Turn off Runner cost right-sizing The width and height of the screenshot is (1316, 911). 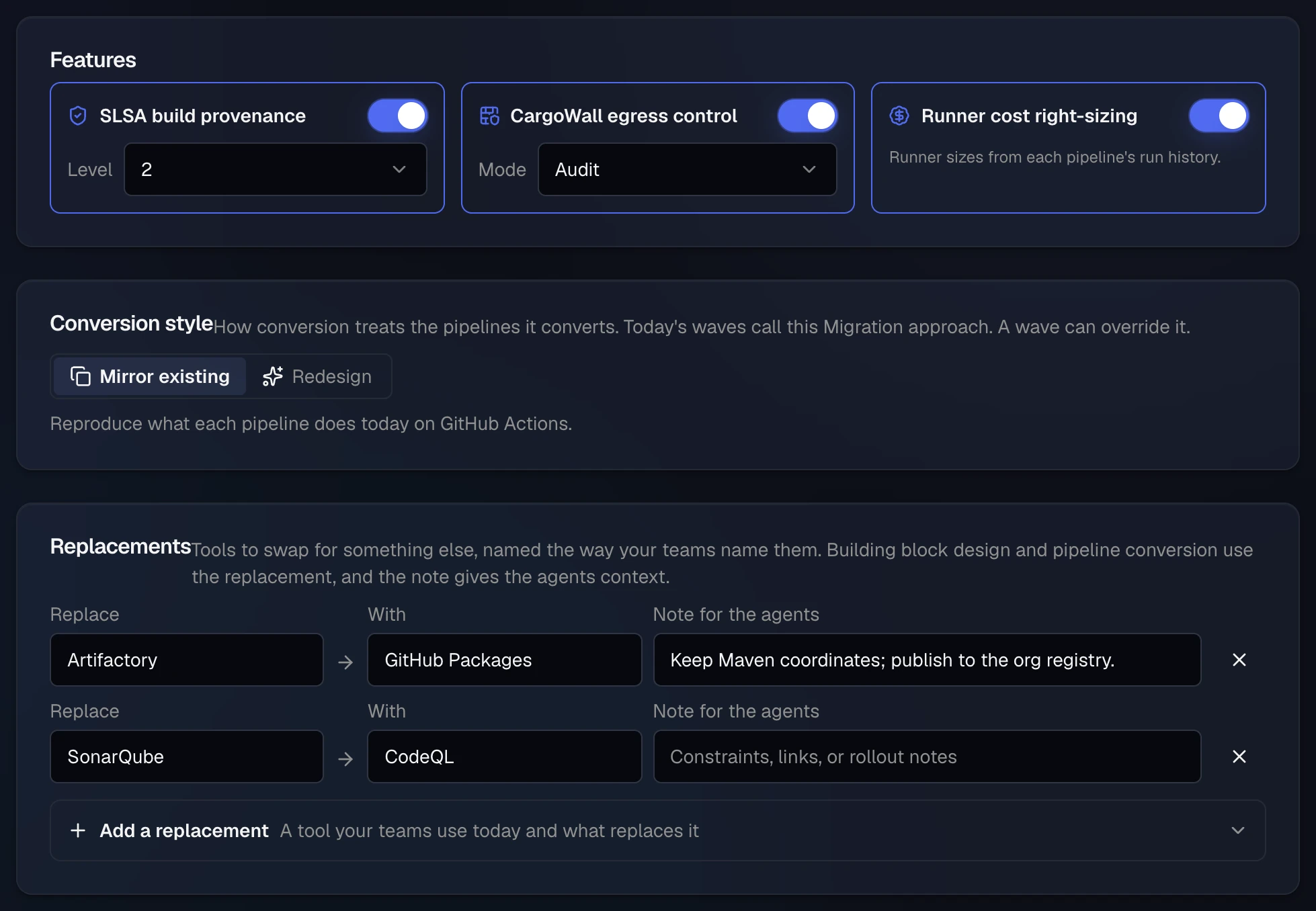click(1219, 116)
